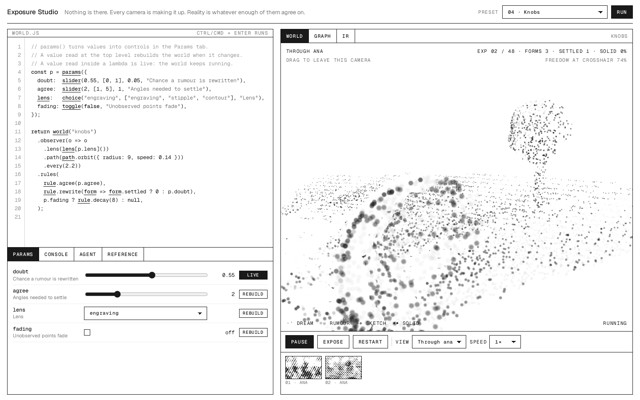This screenshot has width=640, height=400.
Task: Select the second exposure thumbnail 02 ANA
Action: pos(343,367)
